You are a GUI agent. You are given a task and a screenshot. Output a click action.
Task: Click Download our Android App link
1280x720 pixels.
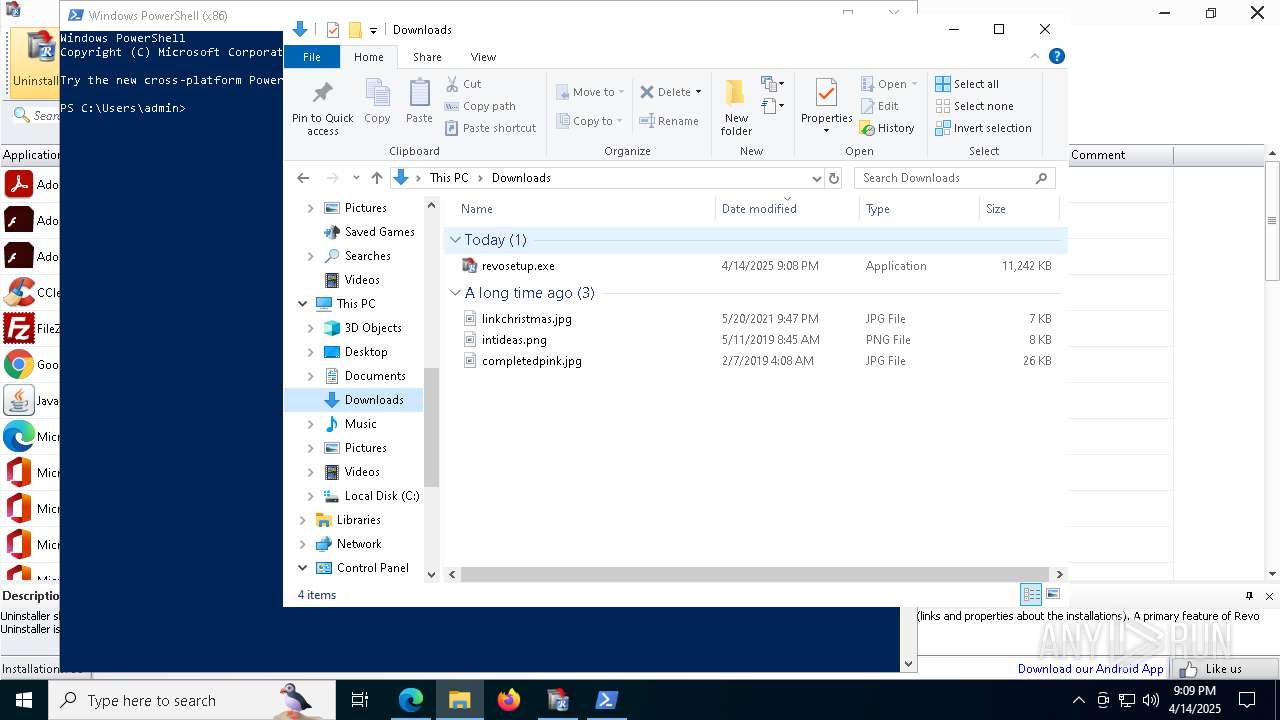(1090, 669)
